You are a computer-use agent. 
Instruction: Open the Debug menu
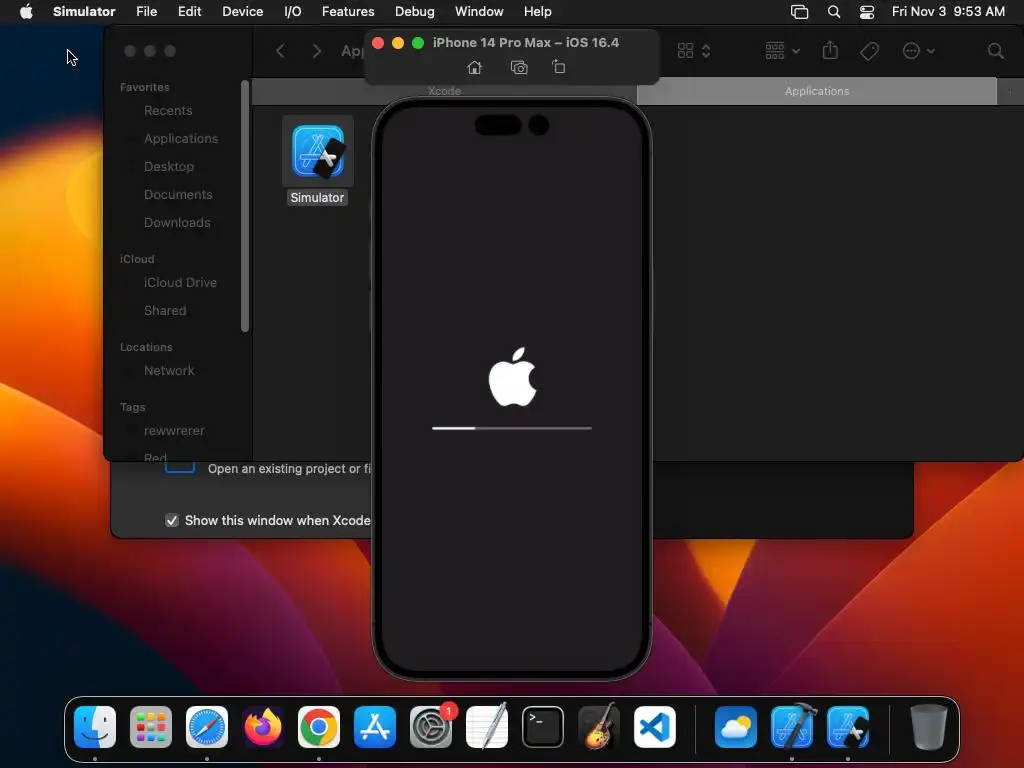pyautogui.click(x=415, y=12)
